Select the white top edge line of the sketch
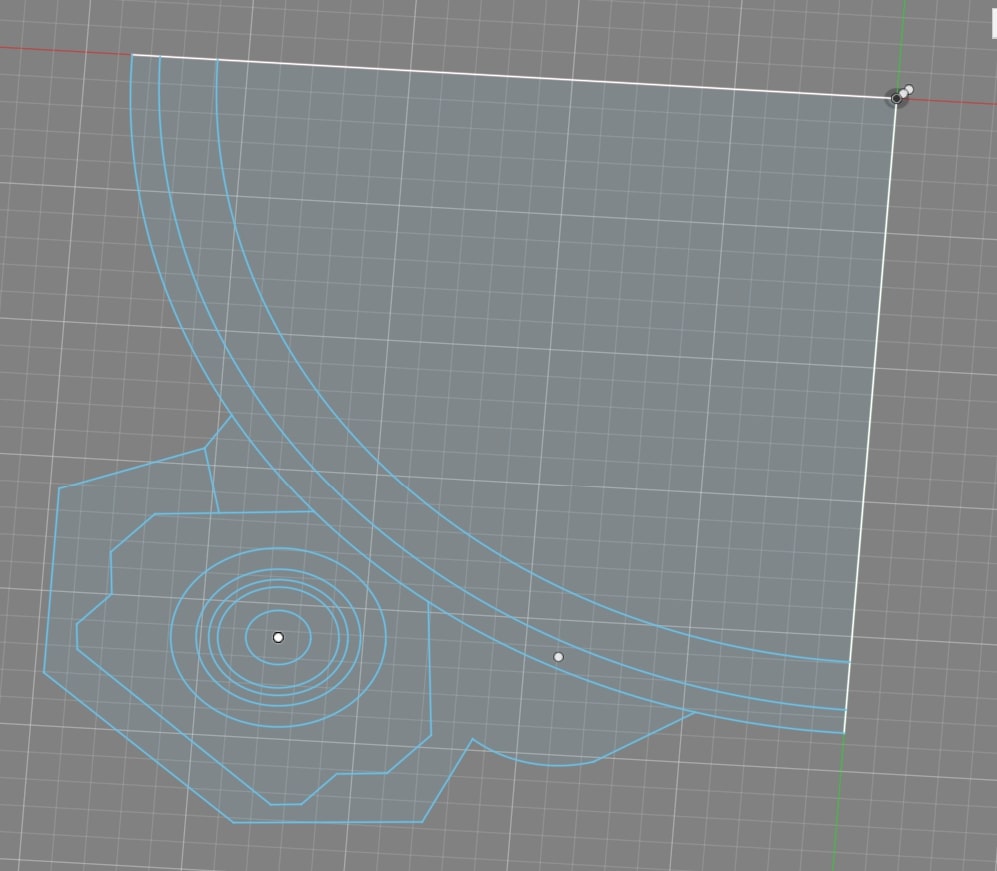The height and width of the screenshot is (871, 997). pyautogui.click(x=512, y=76)
